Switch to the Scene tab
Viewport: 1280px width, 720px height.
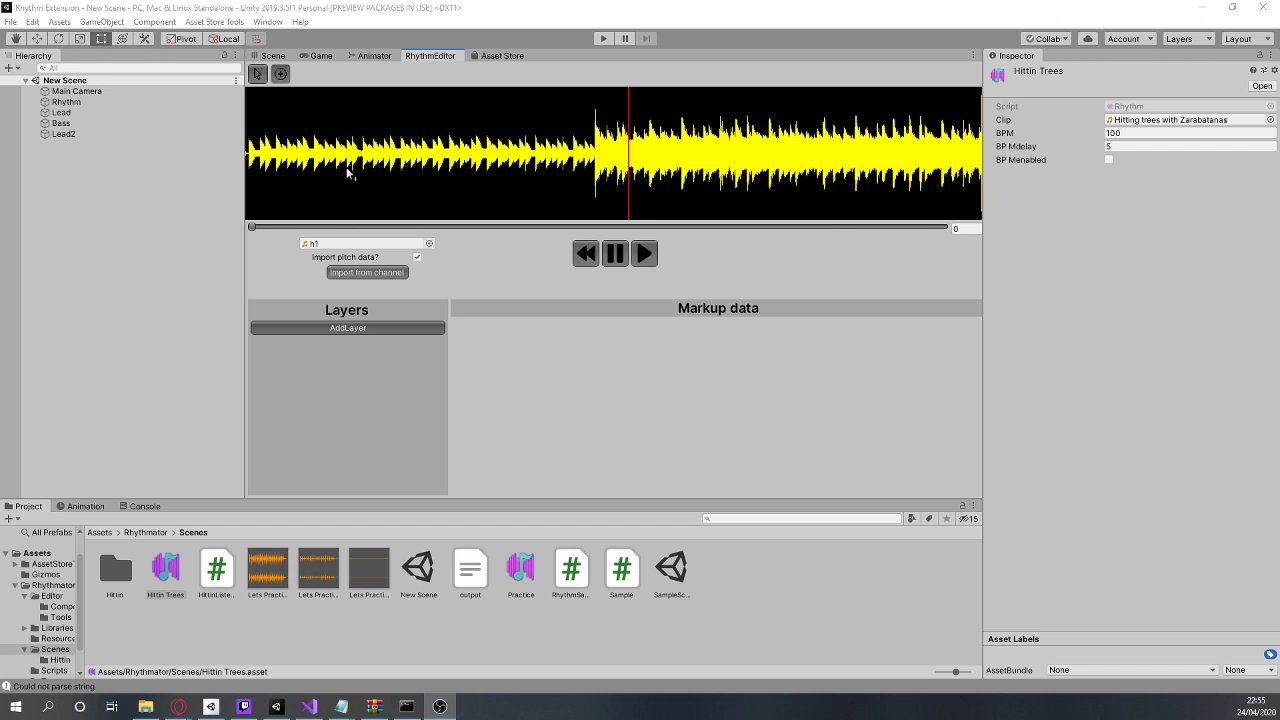point(268,56)
